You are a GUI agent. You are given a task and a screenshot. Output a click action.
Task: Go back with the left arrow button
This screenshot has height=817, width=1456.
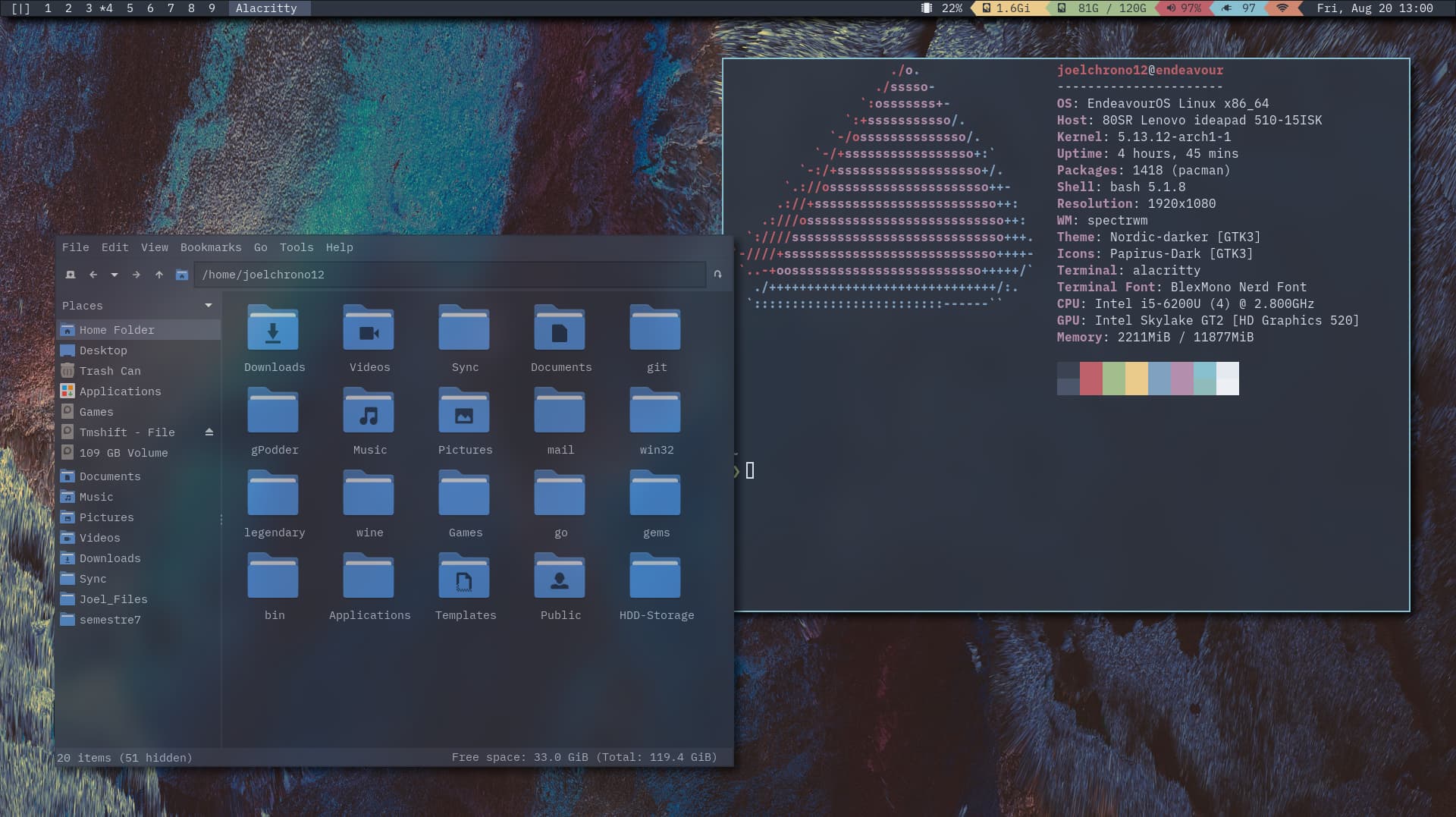click(x=93, y=275)
